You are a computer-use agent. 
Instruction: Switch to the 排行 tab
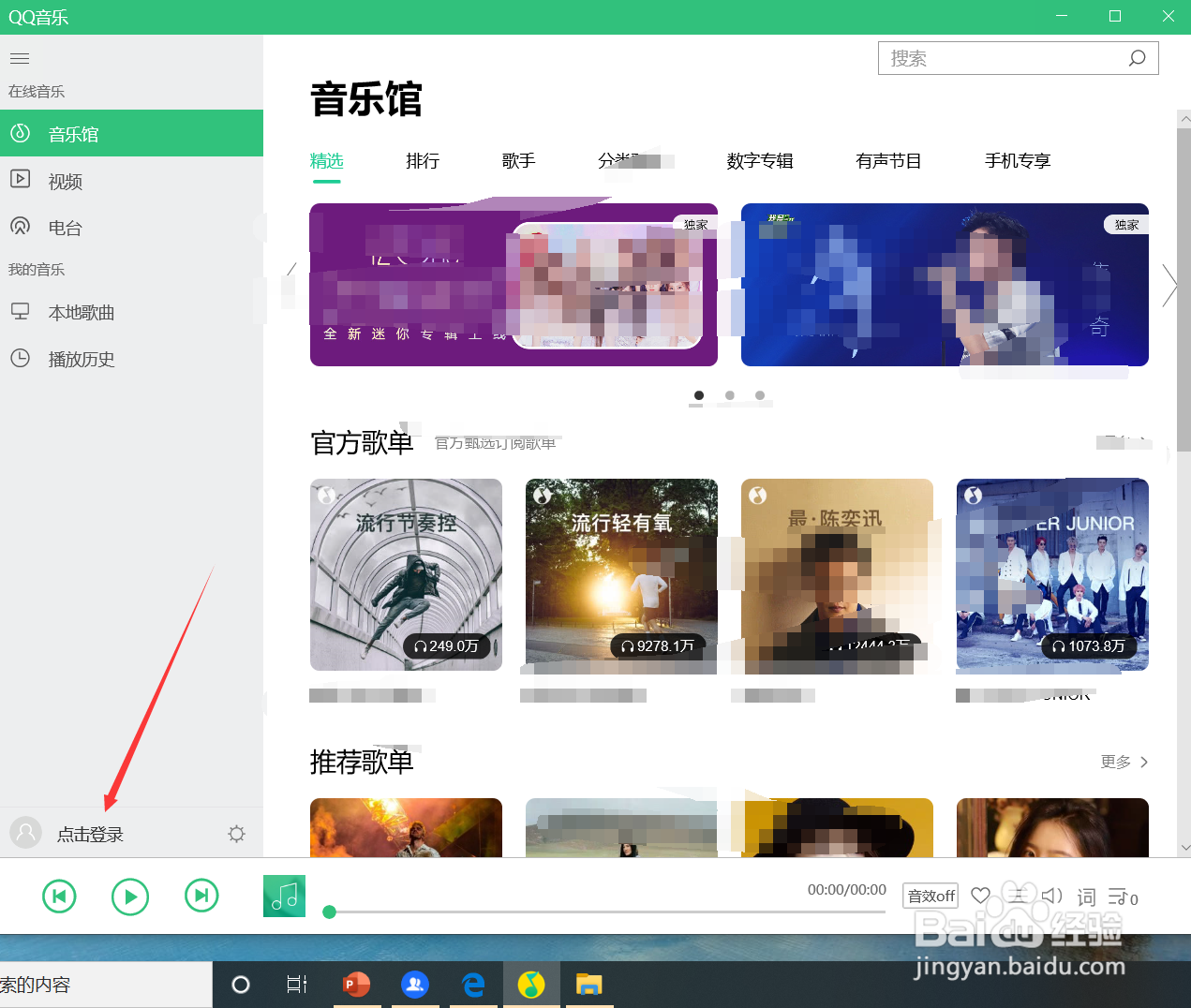click(423, 161)
